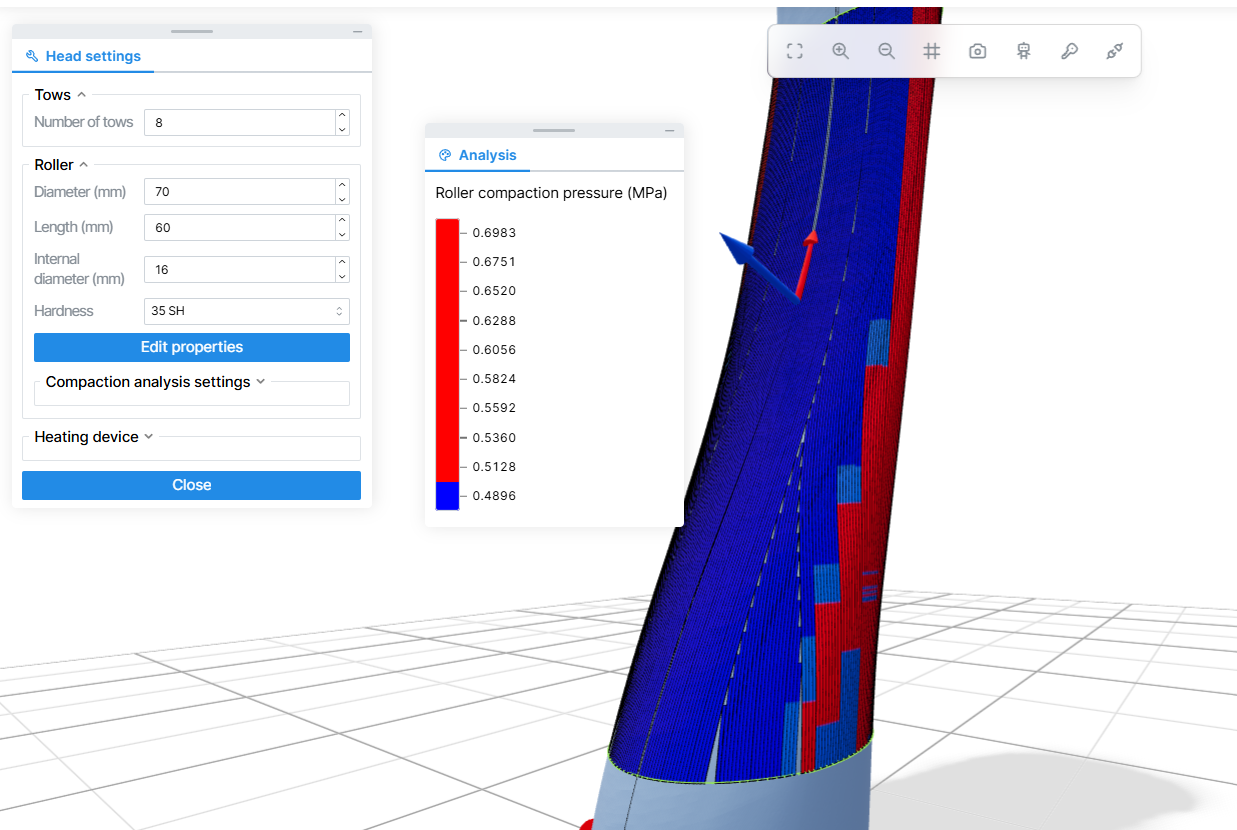Click the Number of tows label
Screen dimensions: 1237x830
[x=84, y=122]
